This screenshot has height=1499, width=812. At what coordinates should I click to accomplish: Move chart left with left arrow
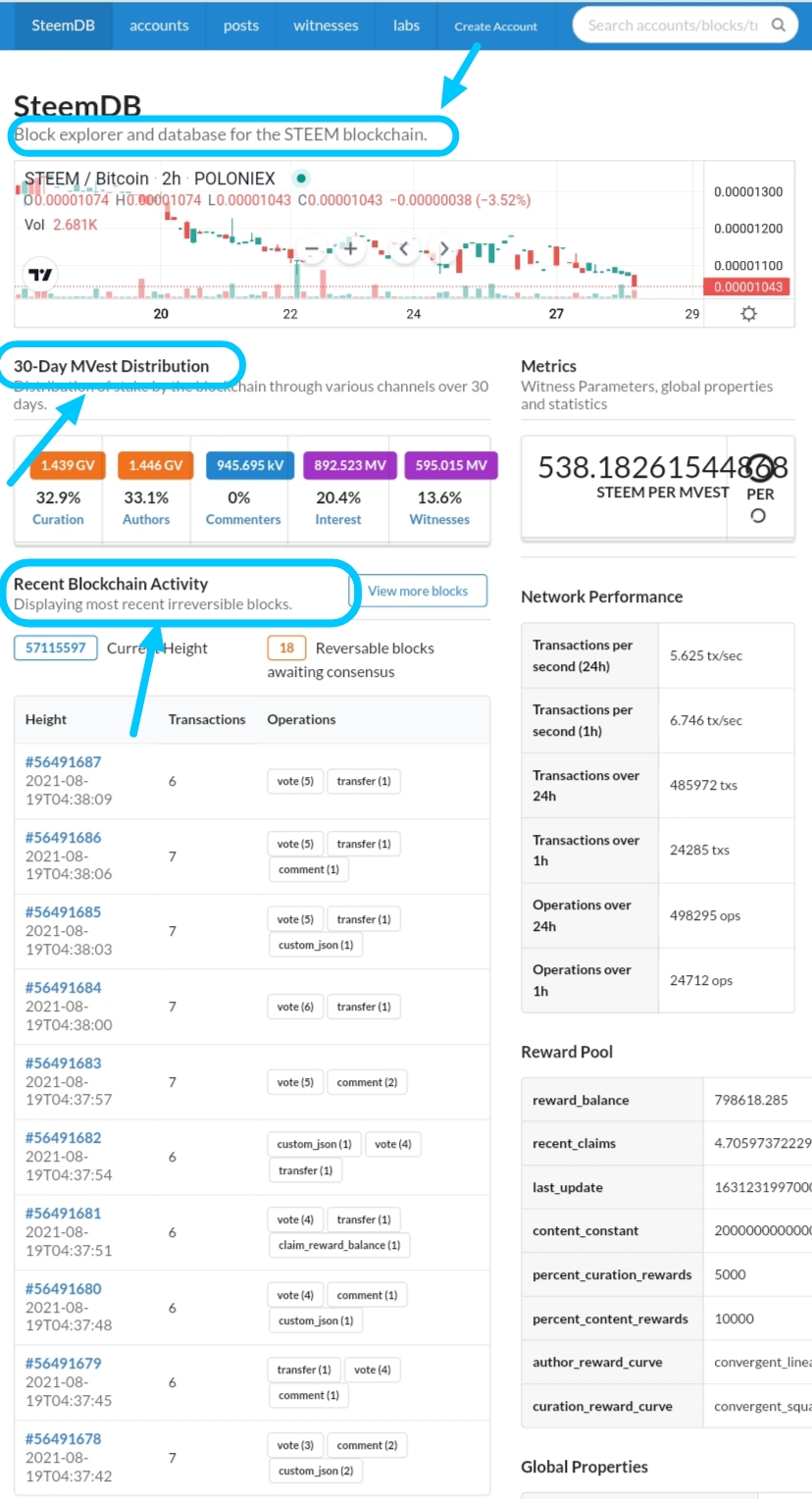click(x=404, y=249)
